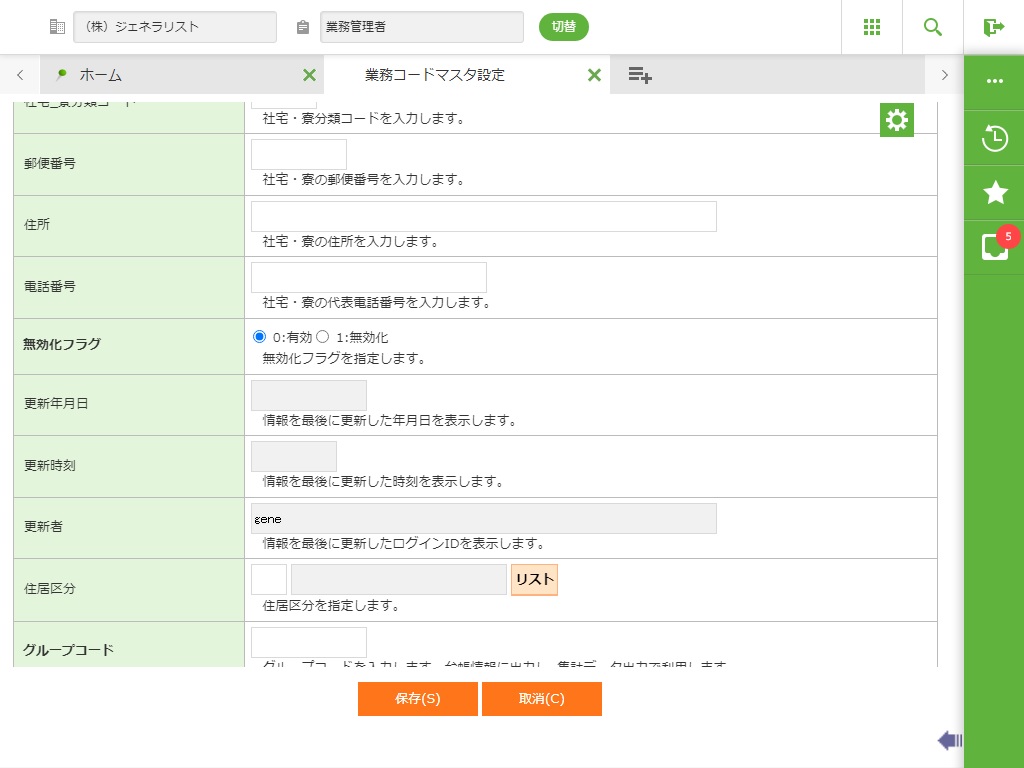Click the 取消(C) button
This screenshot has height=768, width=1024.
coord(541,699)
